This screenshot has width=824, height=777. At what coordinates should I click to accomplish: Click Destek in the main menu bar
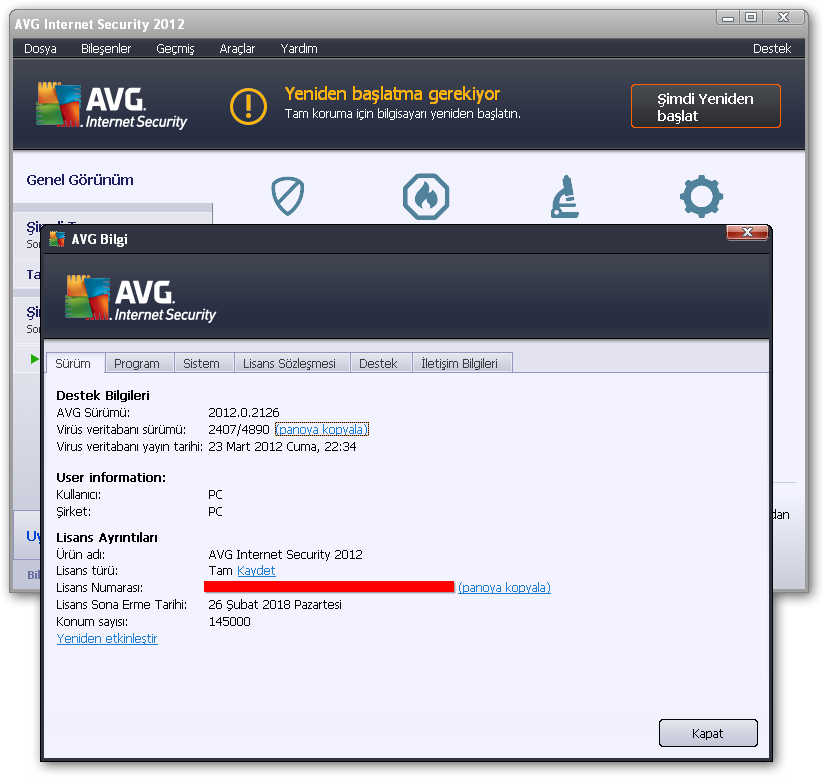coord(772,48)
